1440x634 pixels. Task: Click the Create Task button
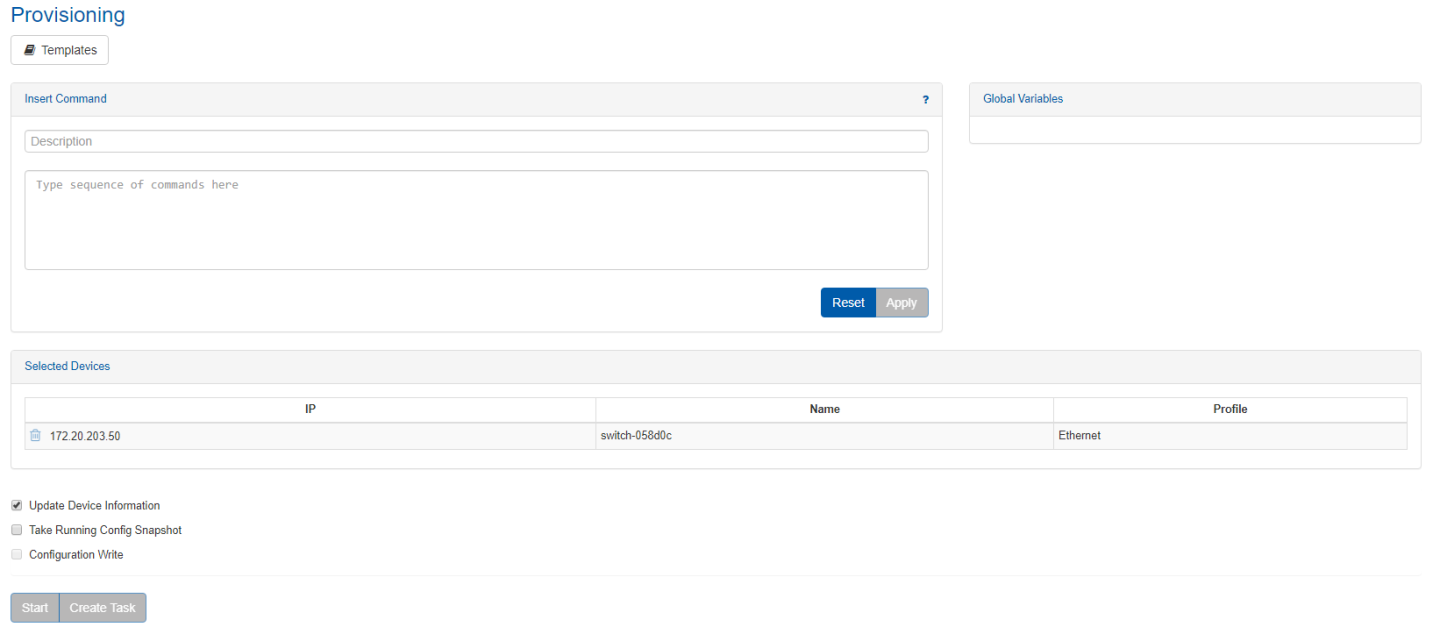pos(103,608)
